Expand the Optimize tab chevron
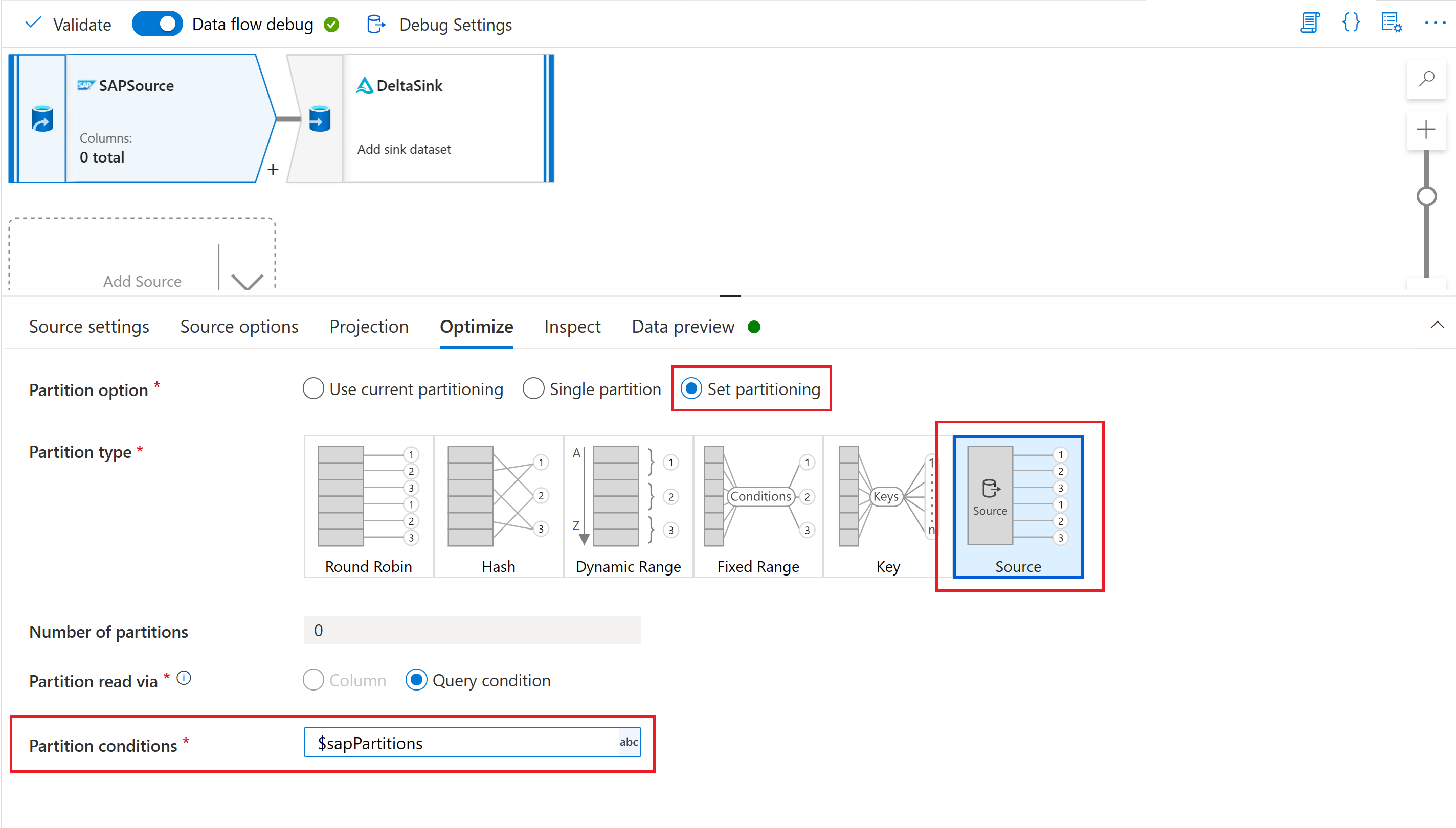Viewport: 1456px width, 828px height. pos(1437,326)
